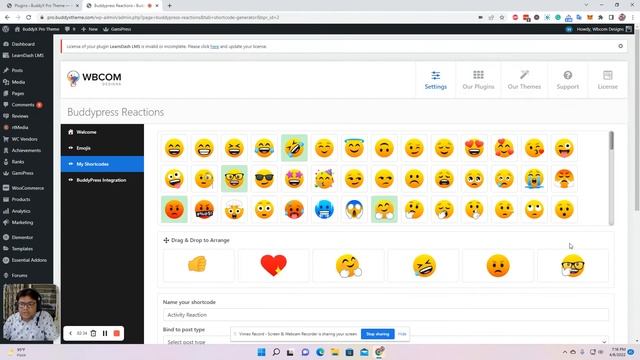Select the nerd reaction in arrange row
The image size is (640, 360).
(573, 265)
